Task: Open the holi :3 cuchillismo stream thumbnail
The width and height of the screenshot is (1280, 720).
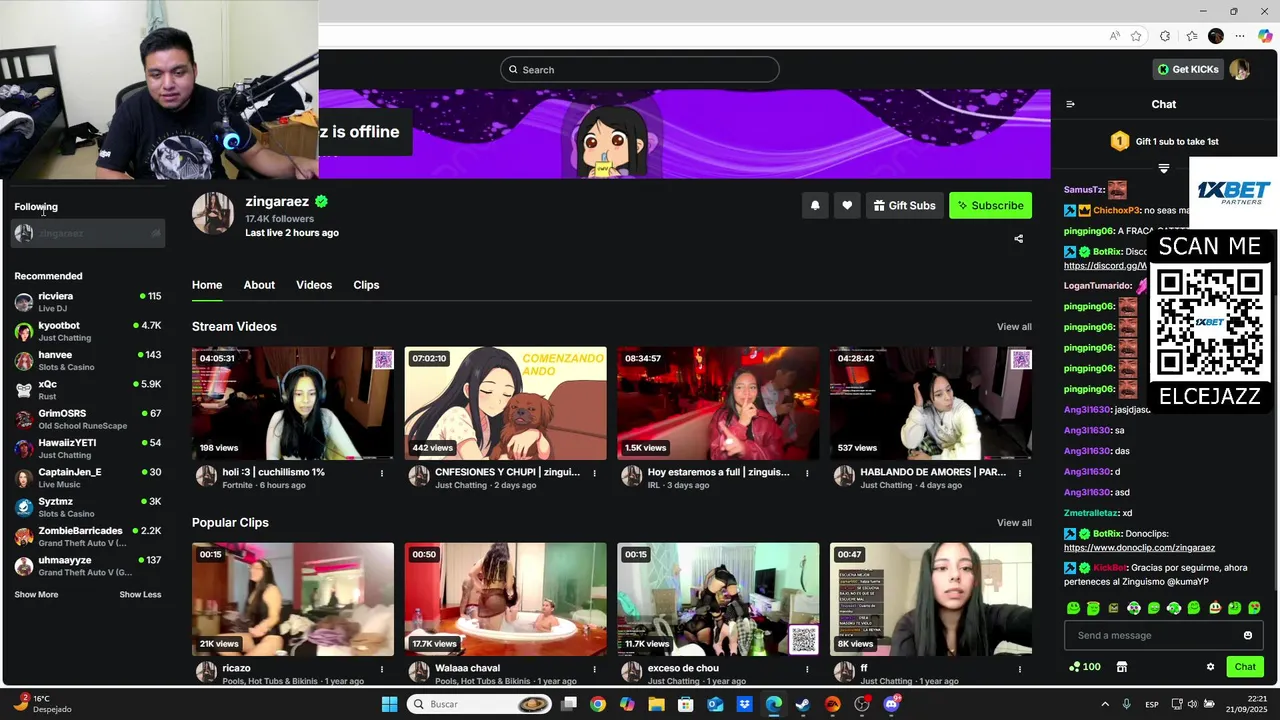Action: pos(293,403)
